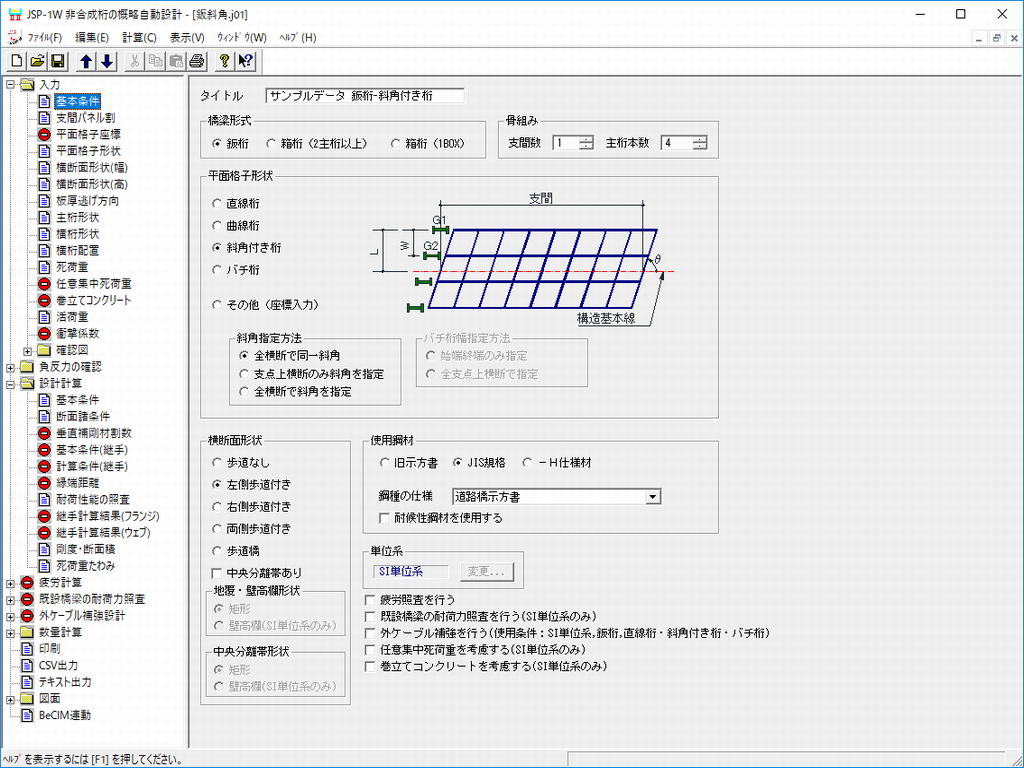
Task: Increase the 主桁本数 spinner value
Action: [699, 139]
